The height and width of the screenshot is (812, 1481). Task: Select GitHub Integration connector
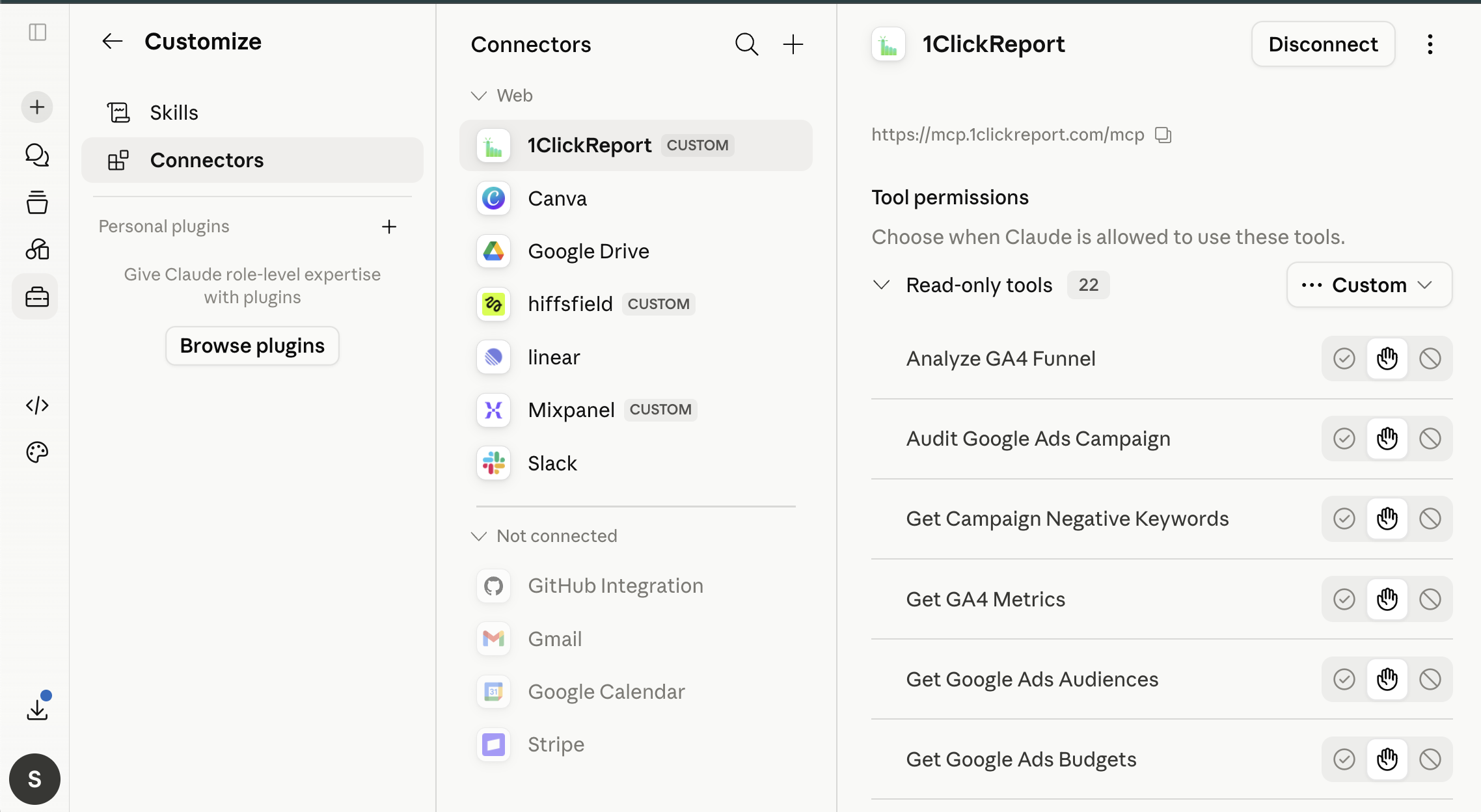tap(636, 586)
